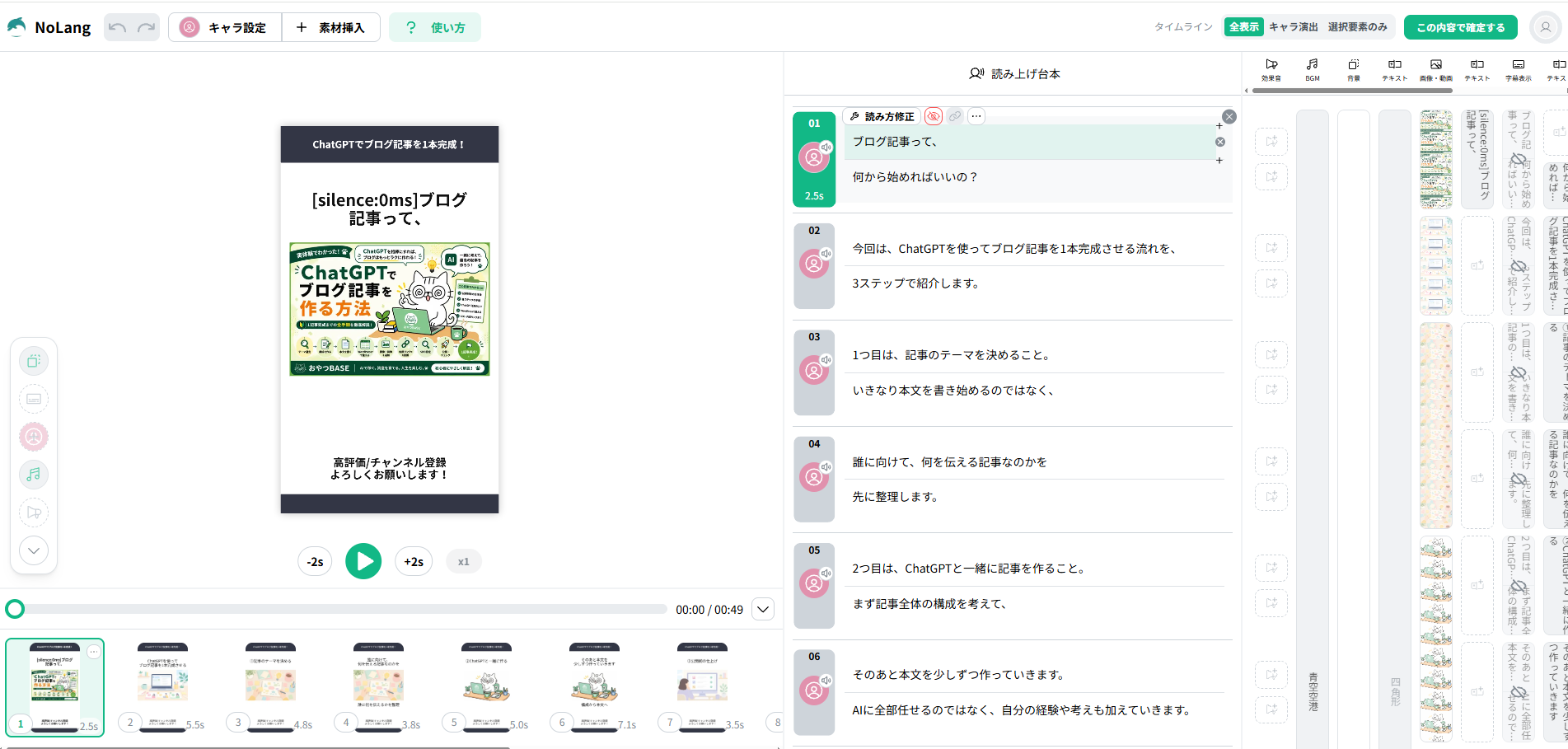Confirm with この内容で確定する button

pos(1460,27)
